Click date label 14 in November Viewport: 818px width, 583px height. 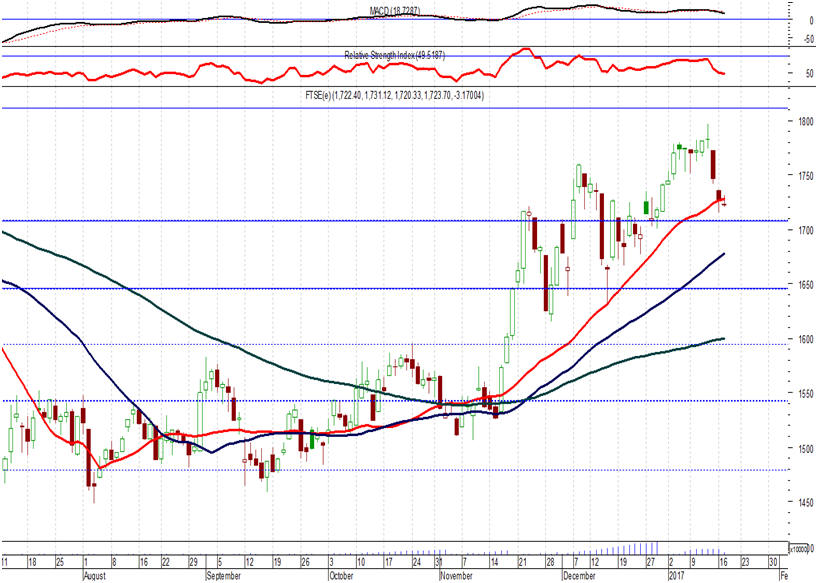click(x=494, y=563)
